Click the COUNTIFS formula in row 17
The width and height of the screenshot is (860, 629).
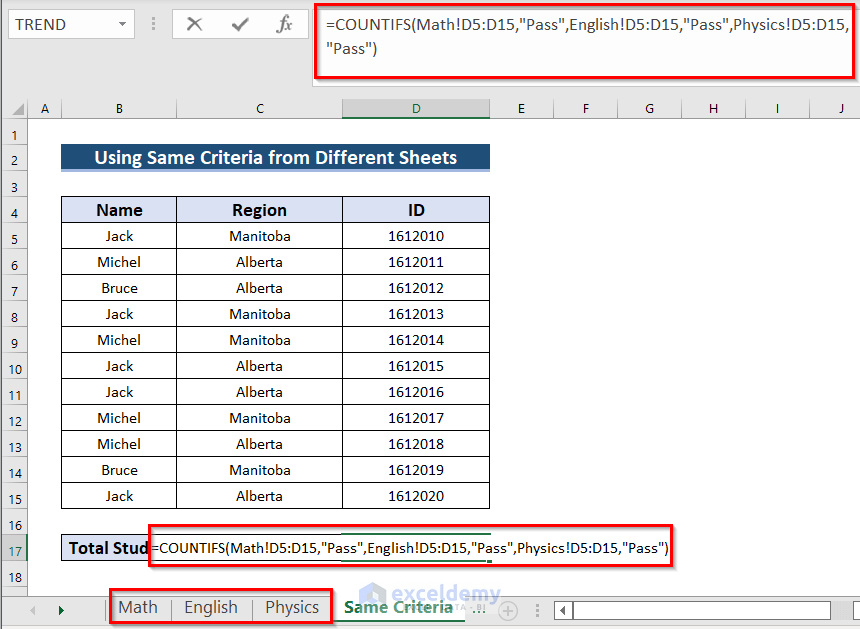(x=410, y=547)
